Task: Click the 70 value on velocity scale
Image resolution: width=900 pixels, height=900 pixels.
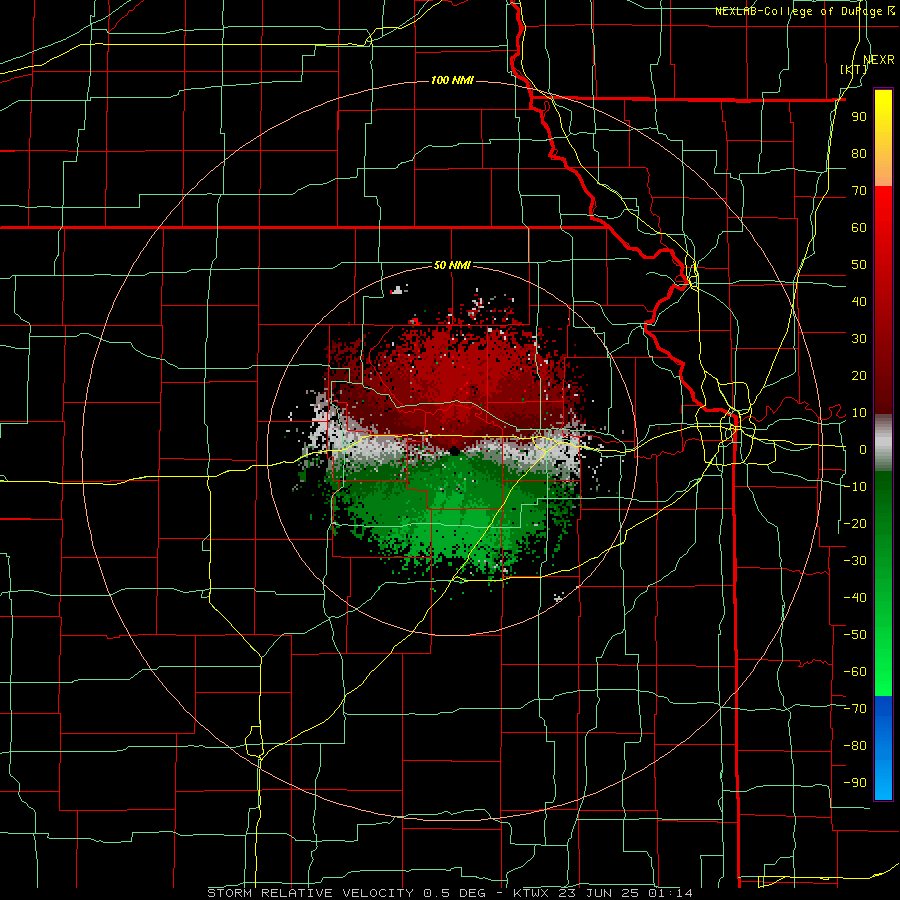Action: 859,191
